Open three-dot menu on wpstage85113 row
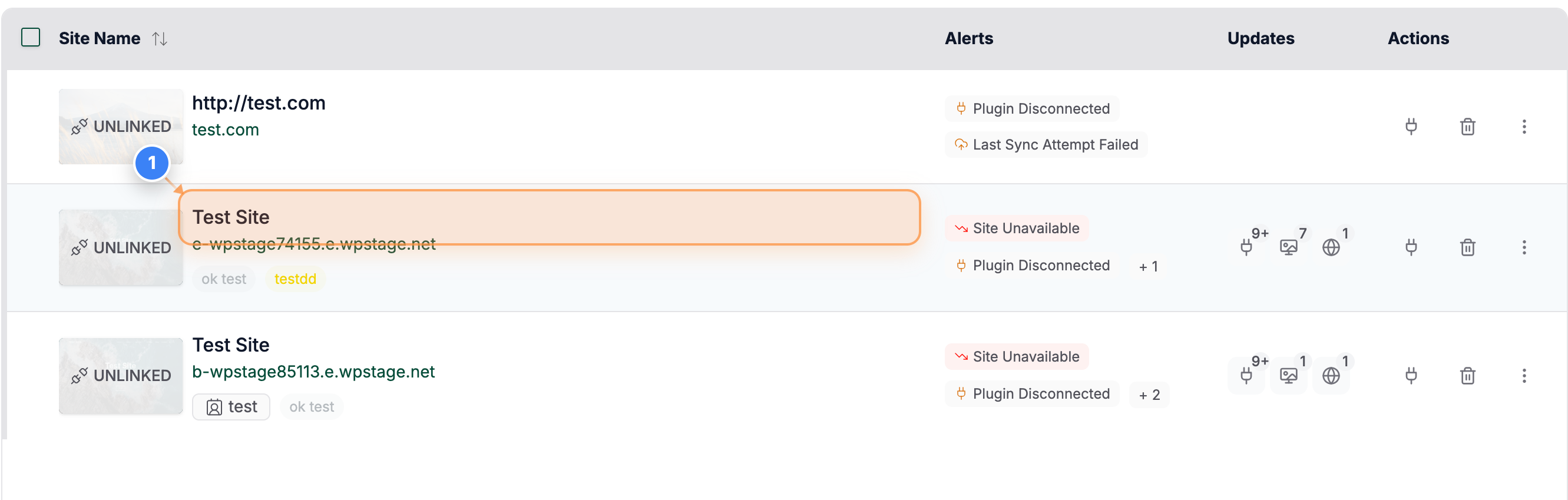The width and height of the screenshot is (1568, 500). coord(1525,375)
